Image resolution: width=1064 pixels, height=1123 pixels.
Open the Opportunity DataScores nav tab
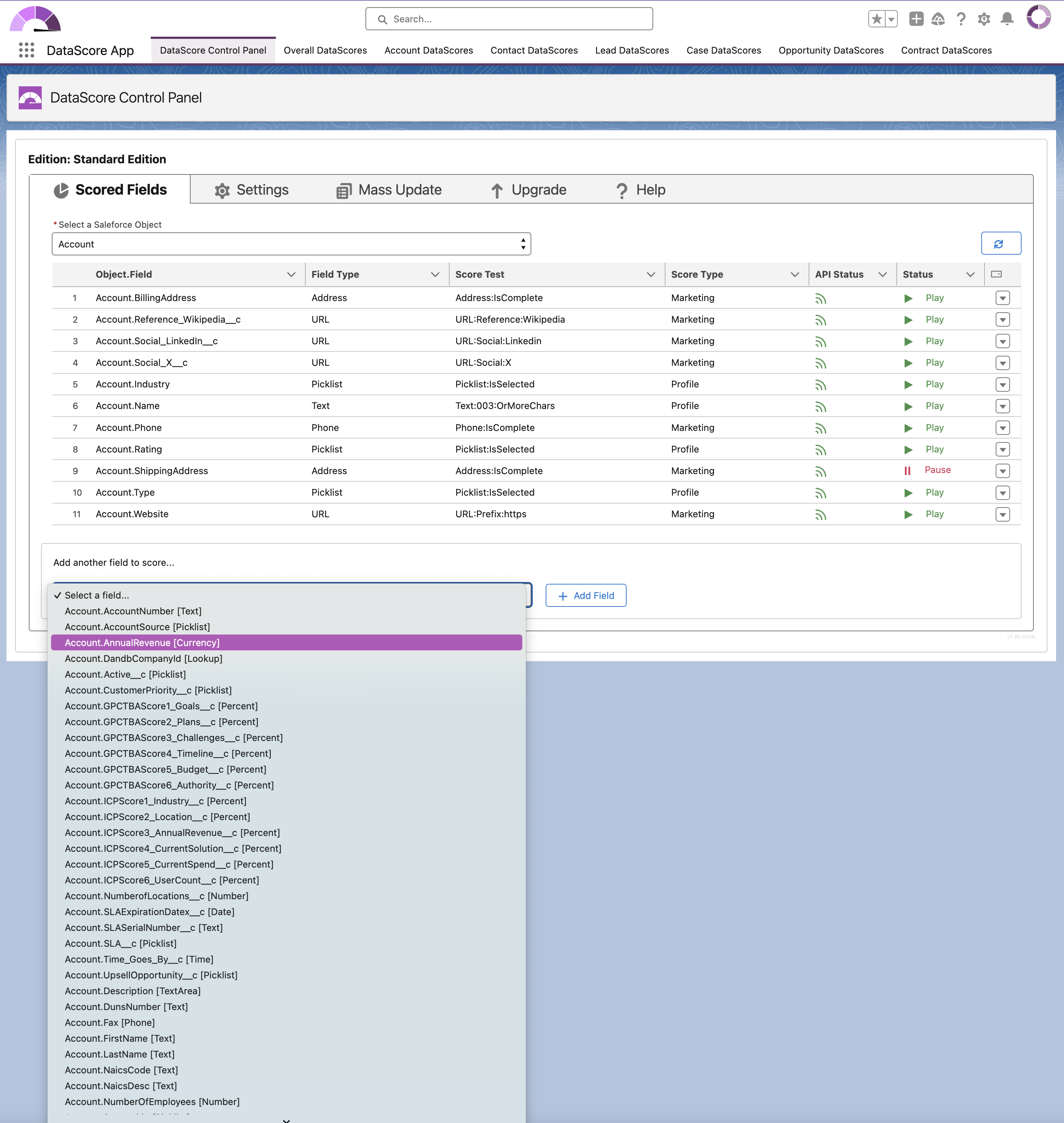tap(830, 50)
